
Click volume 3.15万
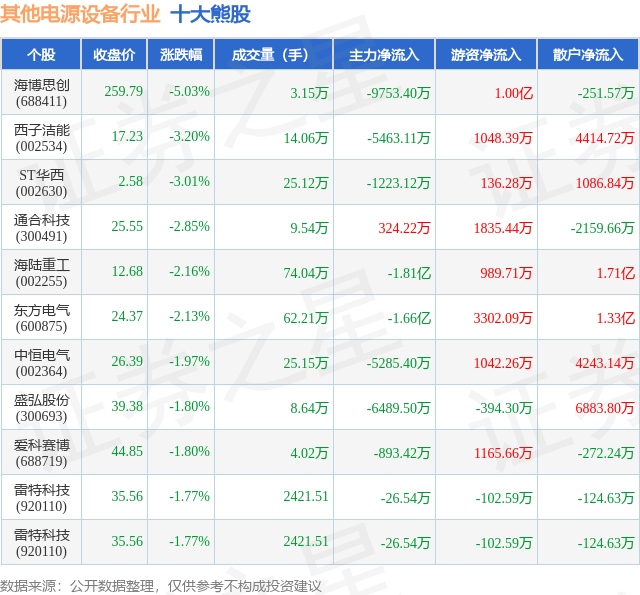[x=309, y=93]
